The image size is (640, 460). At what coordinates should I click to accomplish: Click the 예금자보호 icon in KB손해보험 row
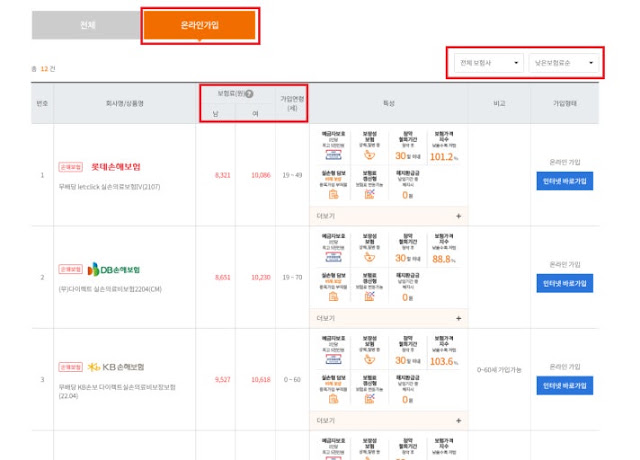[333, 360]
